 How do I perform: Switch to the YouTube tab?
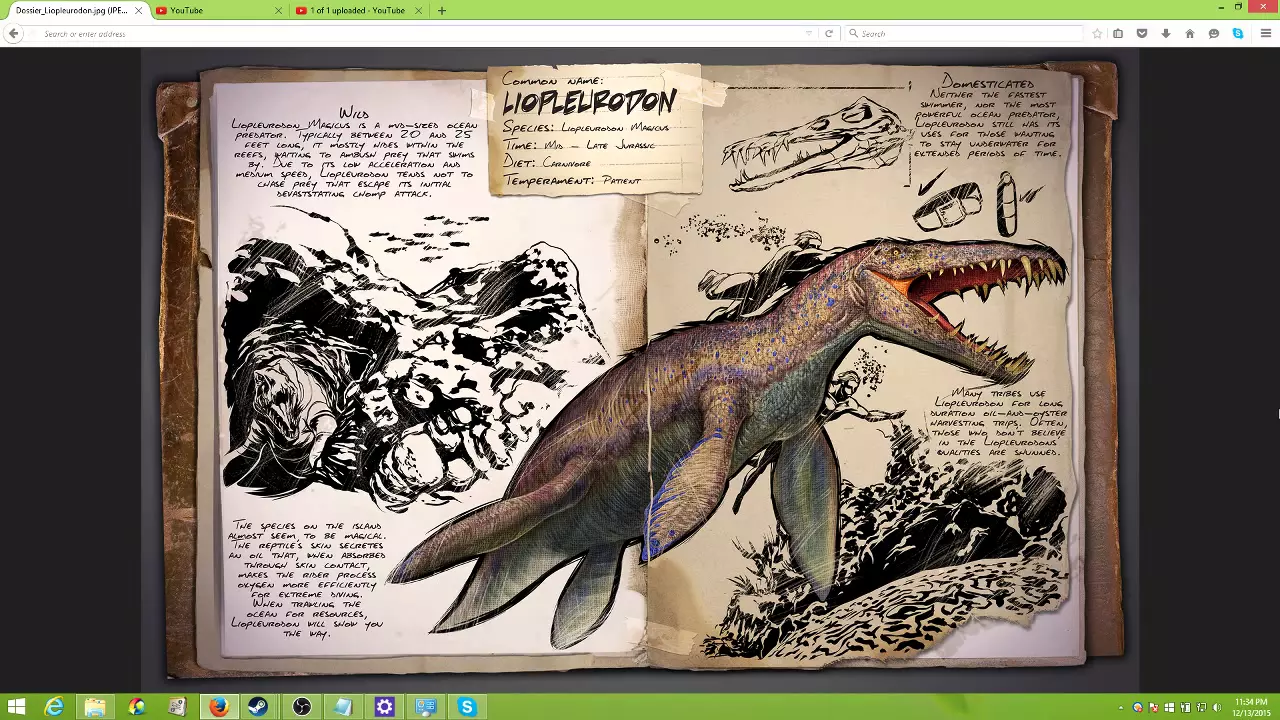coord(218,10)
